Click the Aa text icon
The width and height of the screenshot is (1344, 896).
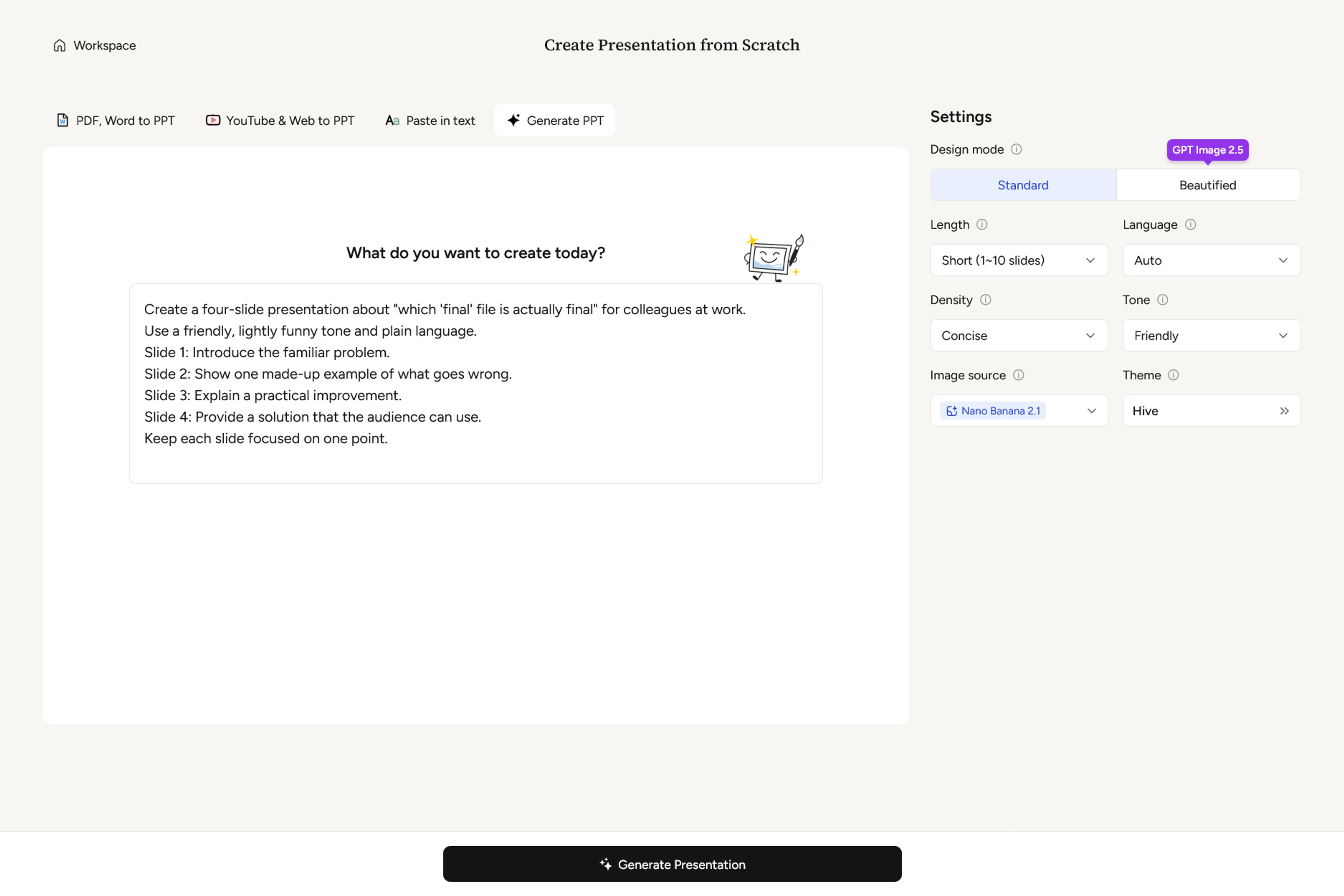pos(393,120)
